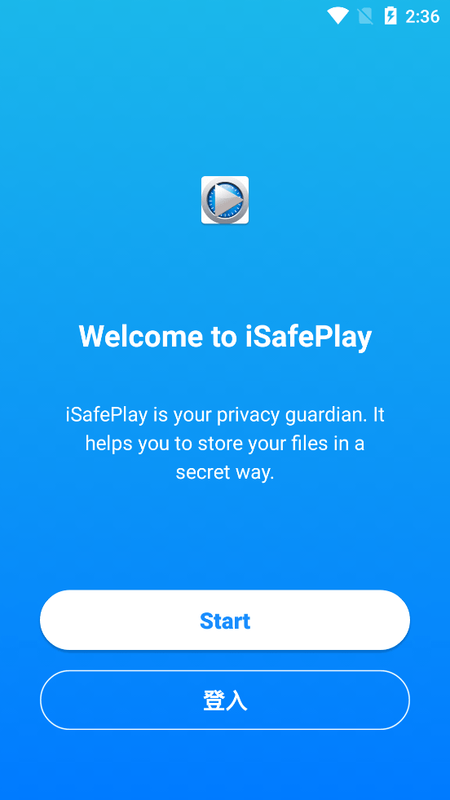Click the lightning bolt on battery icon
The image size is (450, 800).
tap(391, 17)
